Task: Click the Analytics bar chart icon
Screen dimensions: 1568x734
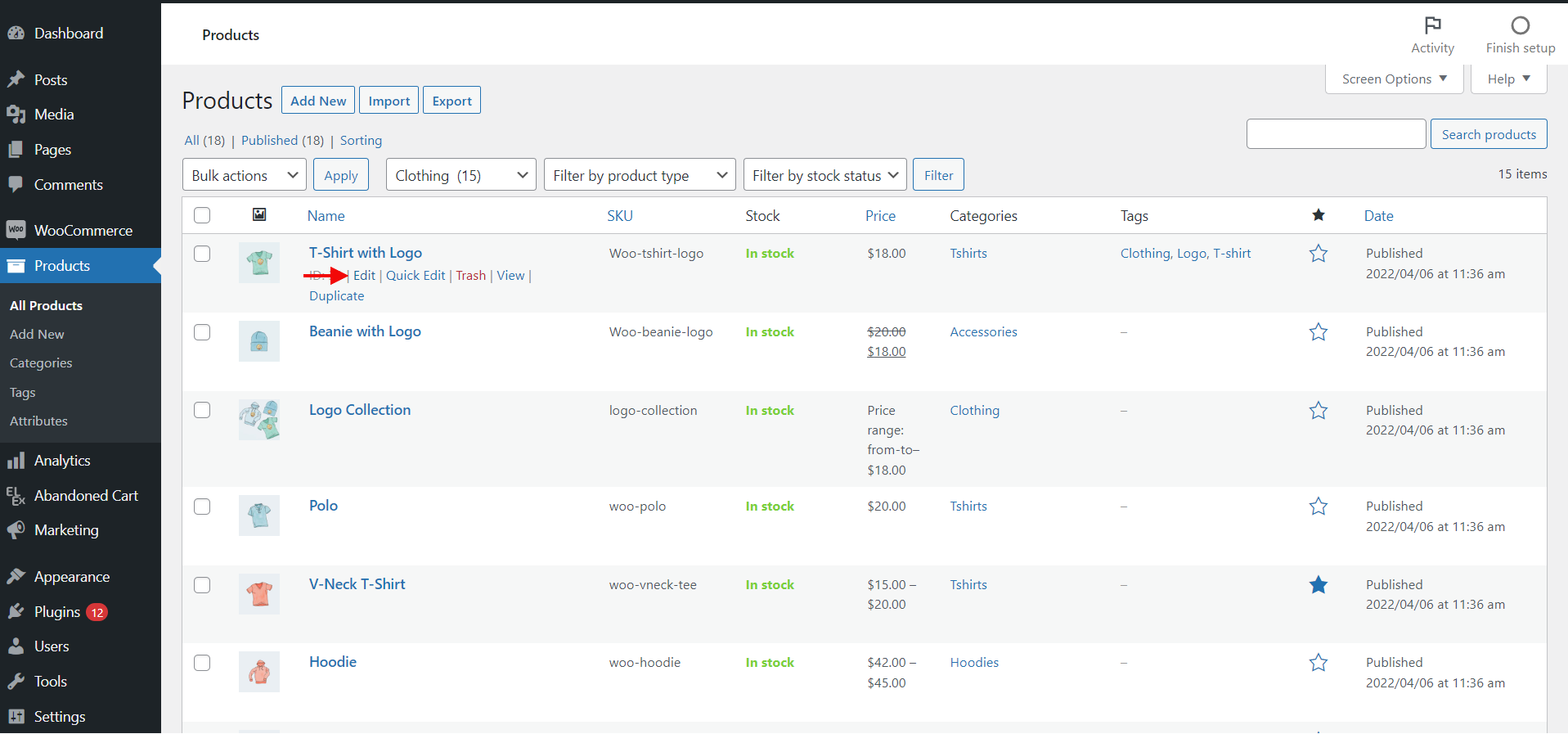Action: click(16, 461)
